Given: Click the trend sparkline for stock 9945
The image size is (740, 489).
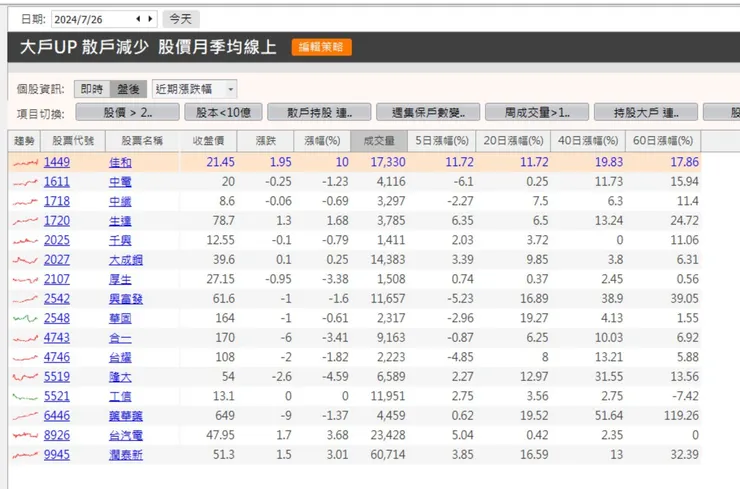Looking at the screenshot, I should click(x=25, y=455).
